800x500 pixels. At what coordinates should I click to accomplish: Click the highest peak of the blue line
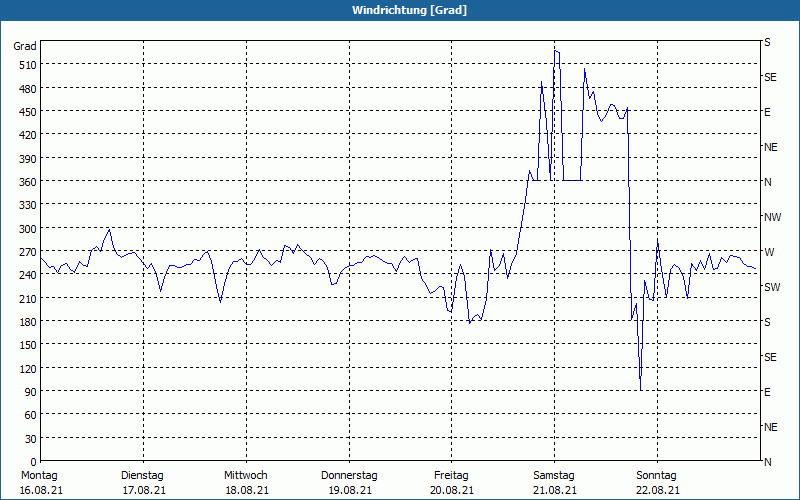click(556, 50)
